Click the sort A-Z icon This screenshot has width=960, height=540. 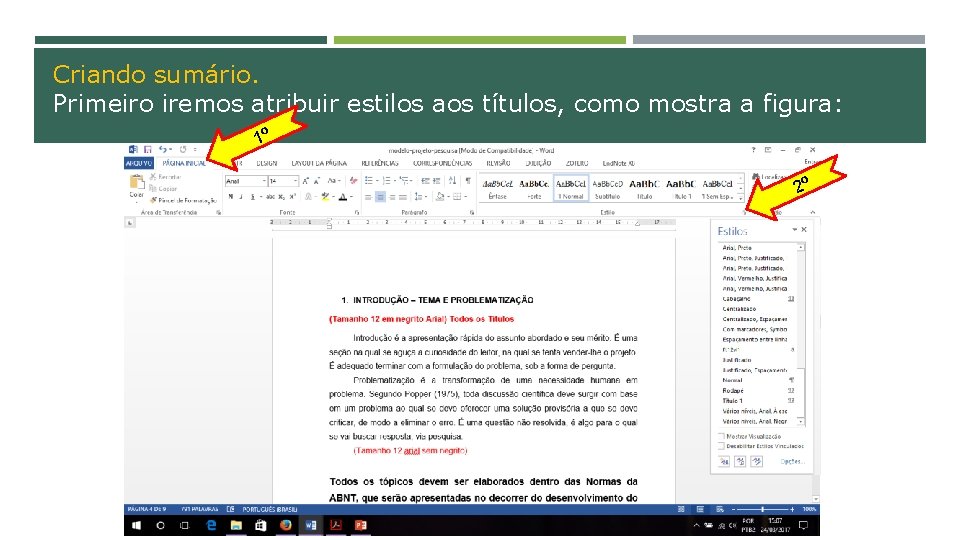(452, 181)
